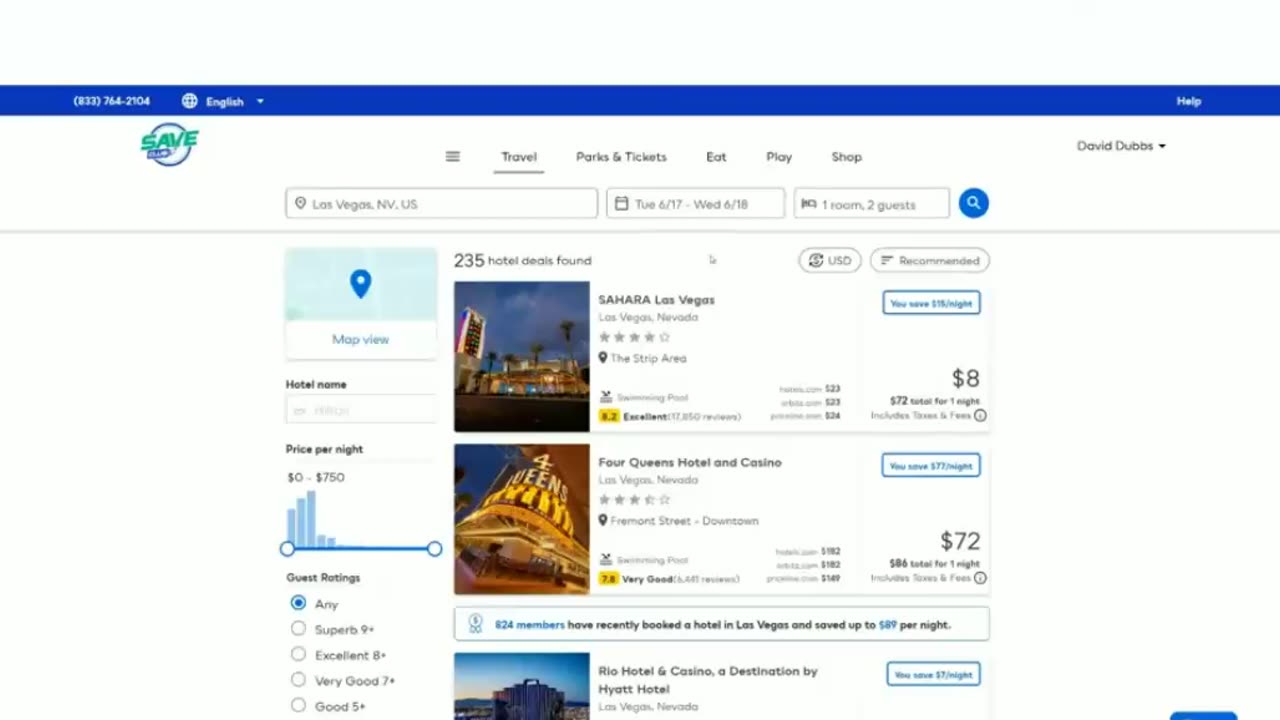
Task: Click the Save Club logo
Action: 169,145
